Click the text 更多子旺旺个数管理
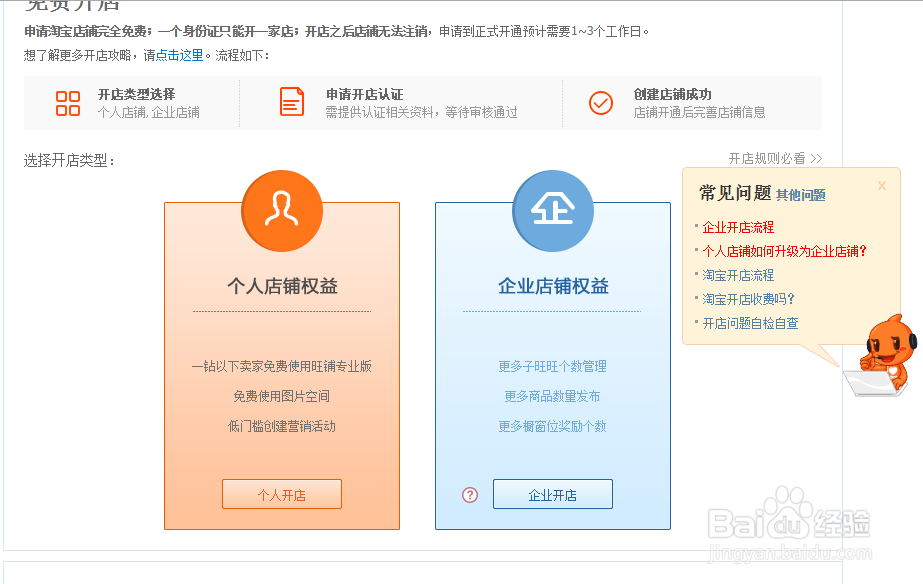923x584 pixels. 553,366
